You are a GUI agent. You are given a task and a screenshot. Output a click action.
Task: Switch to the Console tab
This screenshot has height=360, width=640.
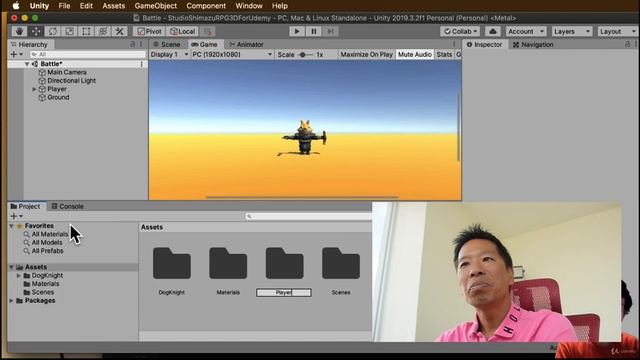click(67, 207)
